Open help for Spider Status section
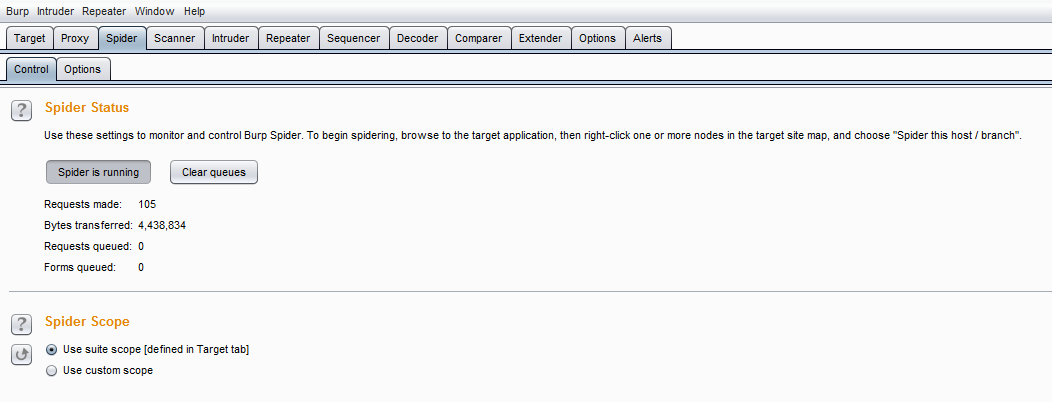 pyautogui.click(x=22, y=110)
